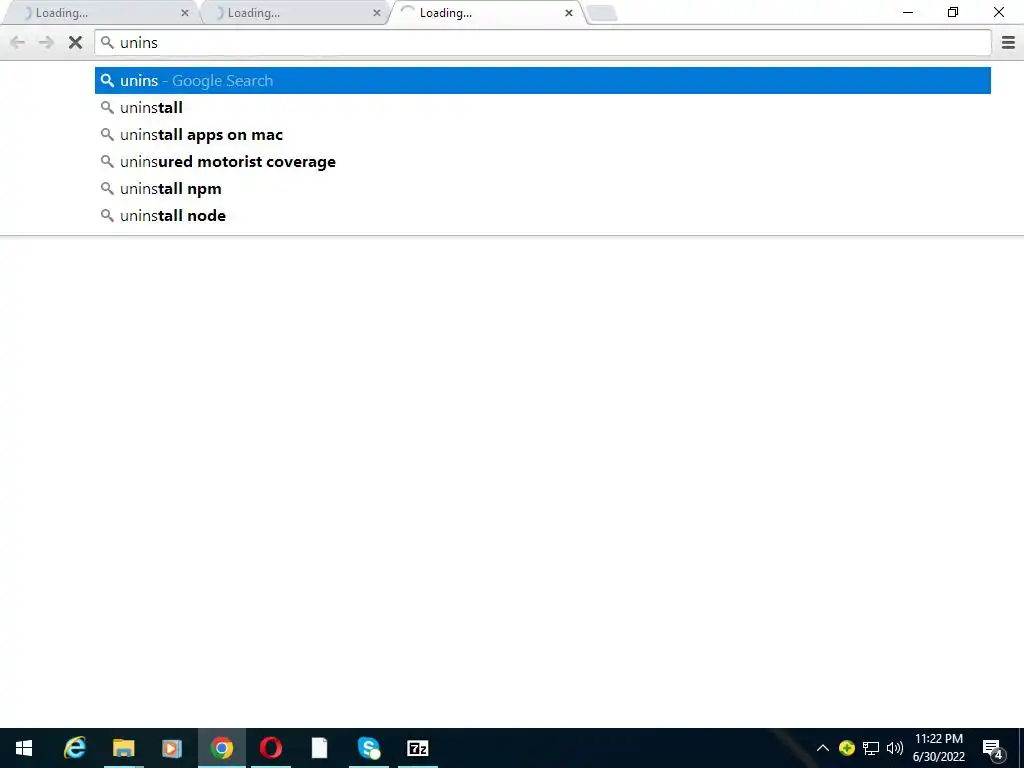The image size is (1024, 768).
Task: Open the Action Center notifications
Action: pos(993,748)
